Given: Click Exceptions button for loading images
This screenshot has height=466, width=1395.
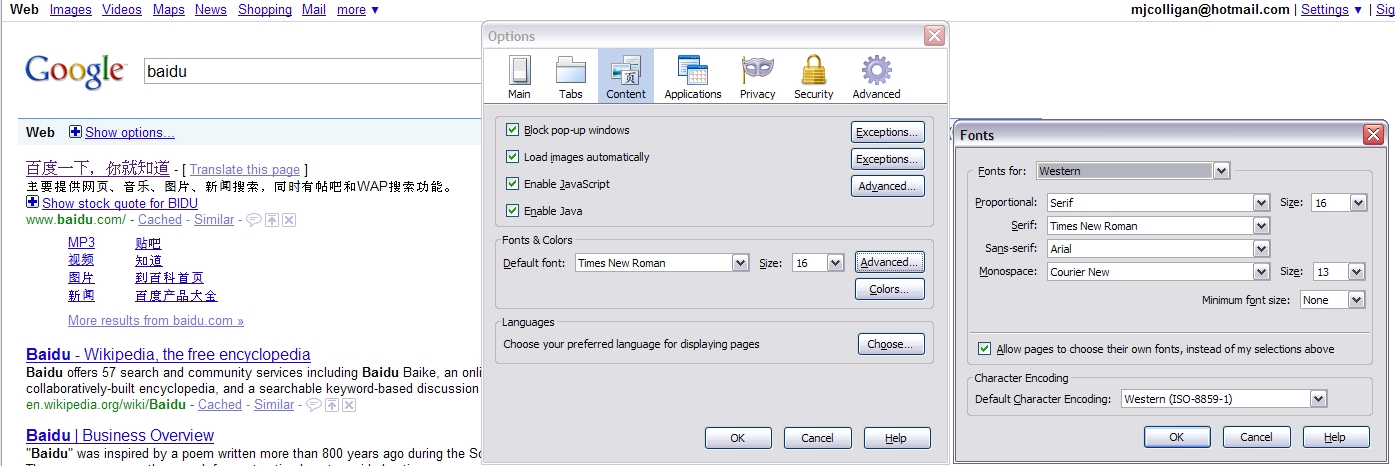Looking at the screenshot, I should [888, 159].
